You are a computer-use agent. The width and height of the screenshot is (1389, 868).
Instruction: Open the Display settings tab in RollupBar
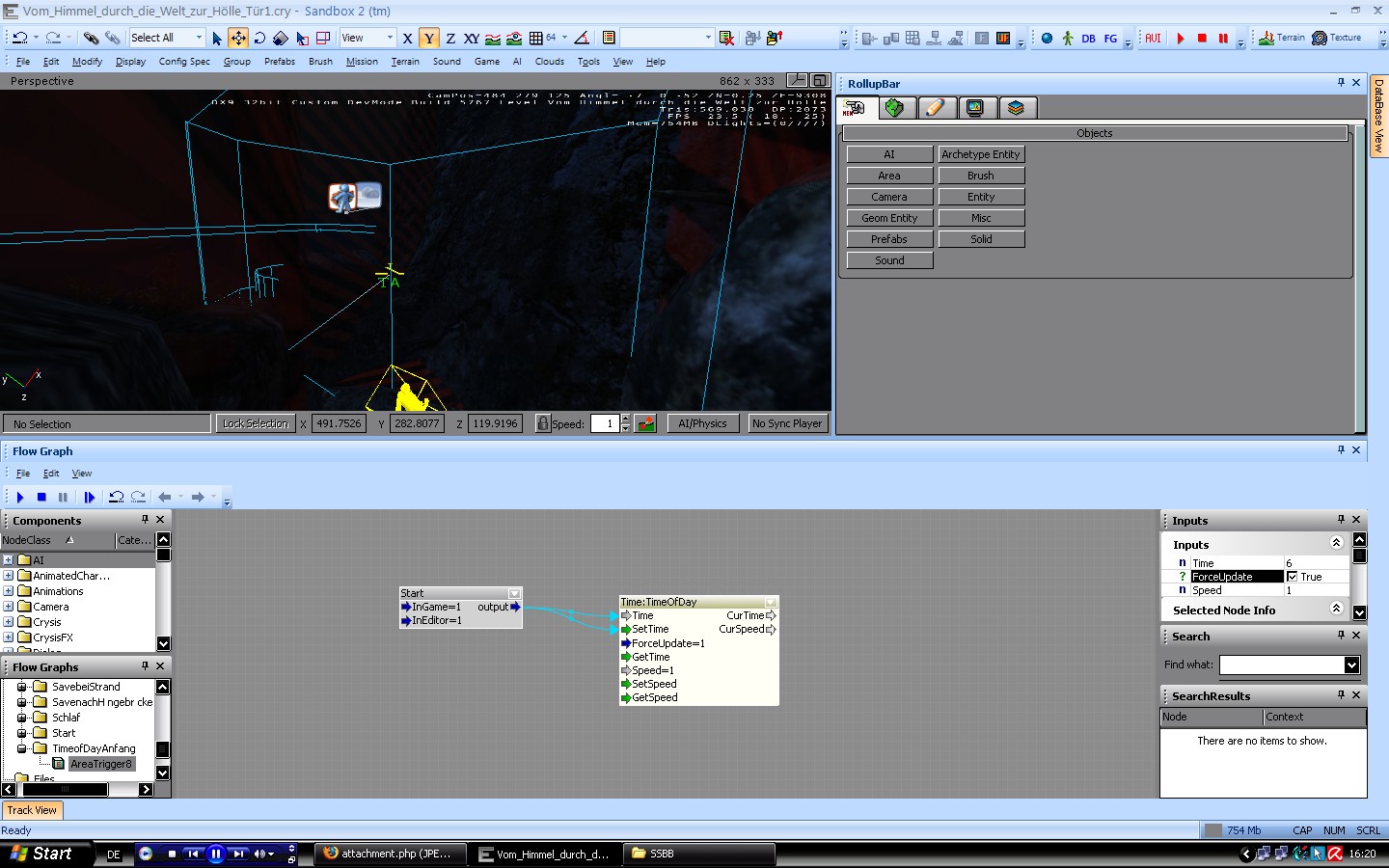pos(975,108)
